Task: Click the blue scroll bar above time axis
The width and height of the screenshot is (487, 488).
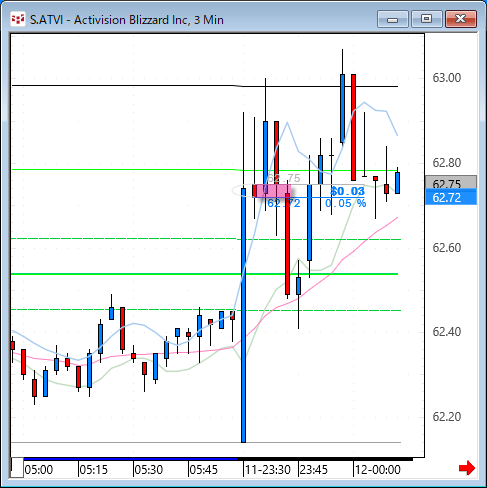Action: point(130,459)
